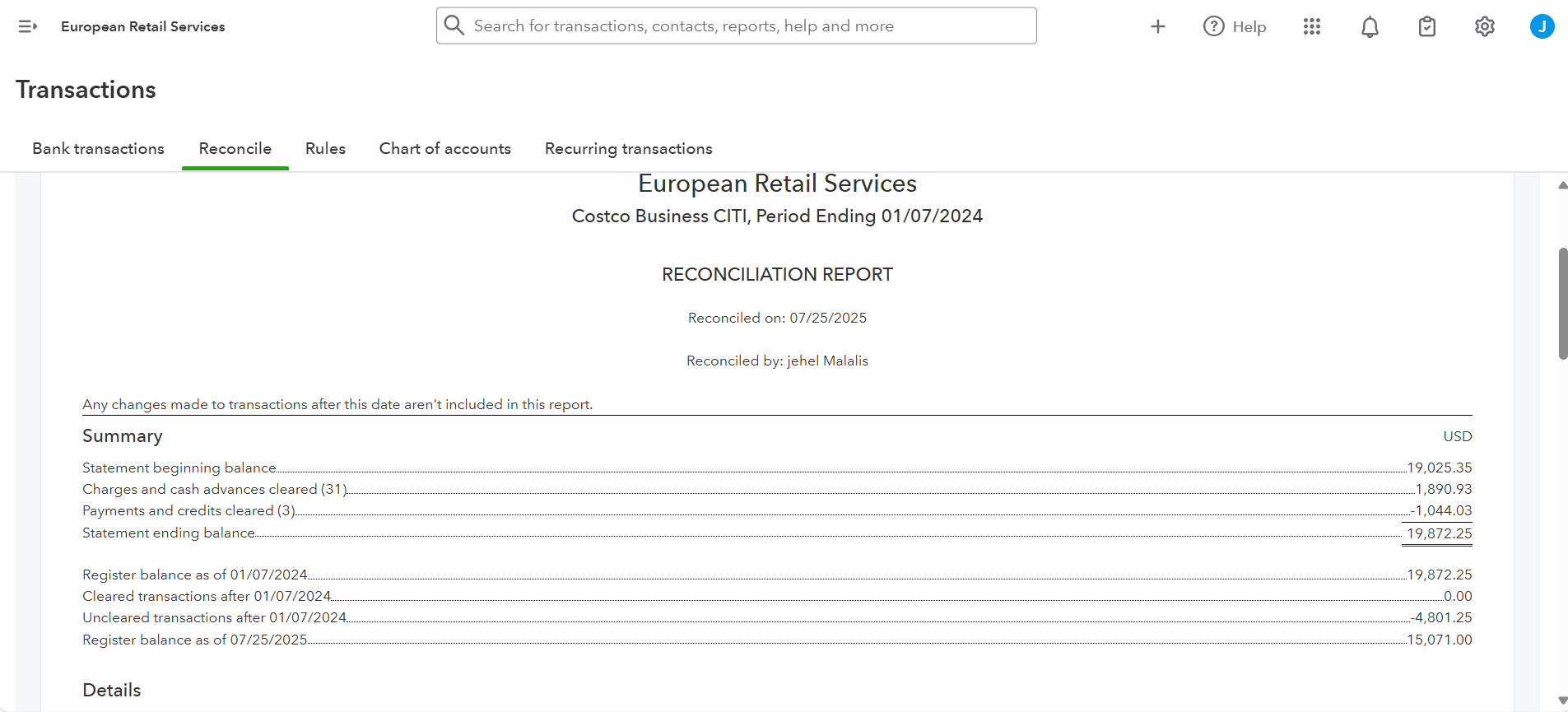Click Statement ending balance label
The width and height of the screenshot is (1568, 712).
[x=169, y=533]
